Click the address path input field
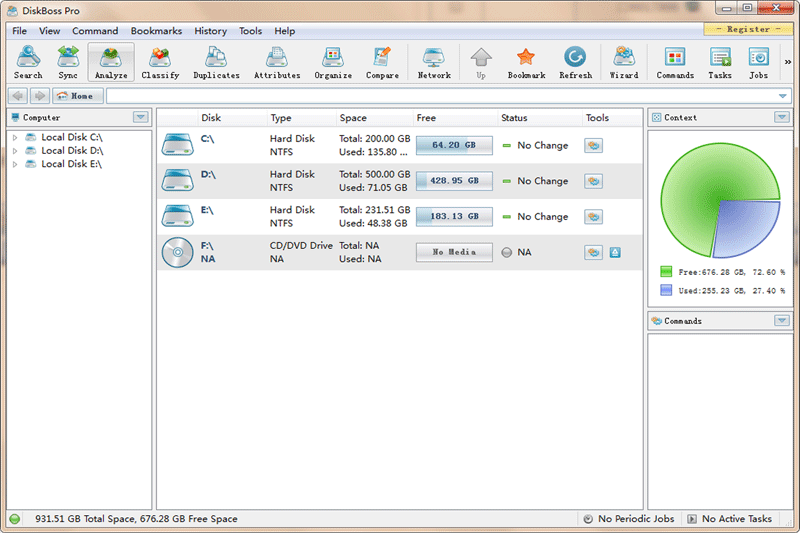 [x=440, y=96]
